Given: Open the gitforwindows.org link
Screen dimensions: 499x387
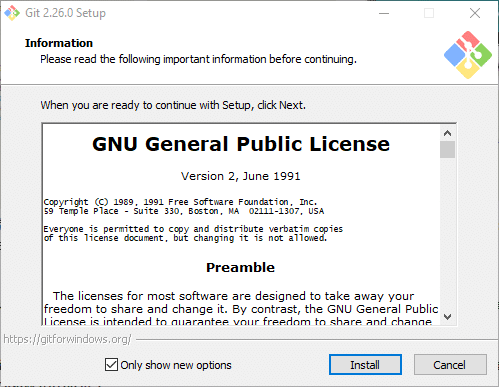Looking at the screenshot, I should tap(67, 339).
